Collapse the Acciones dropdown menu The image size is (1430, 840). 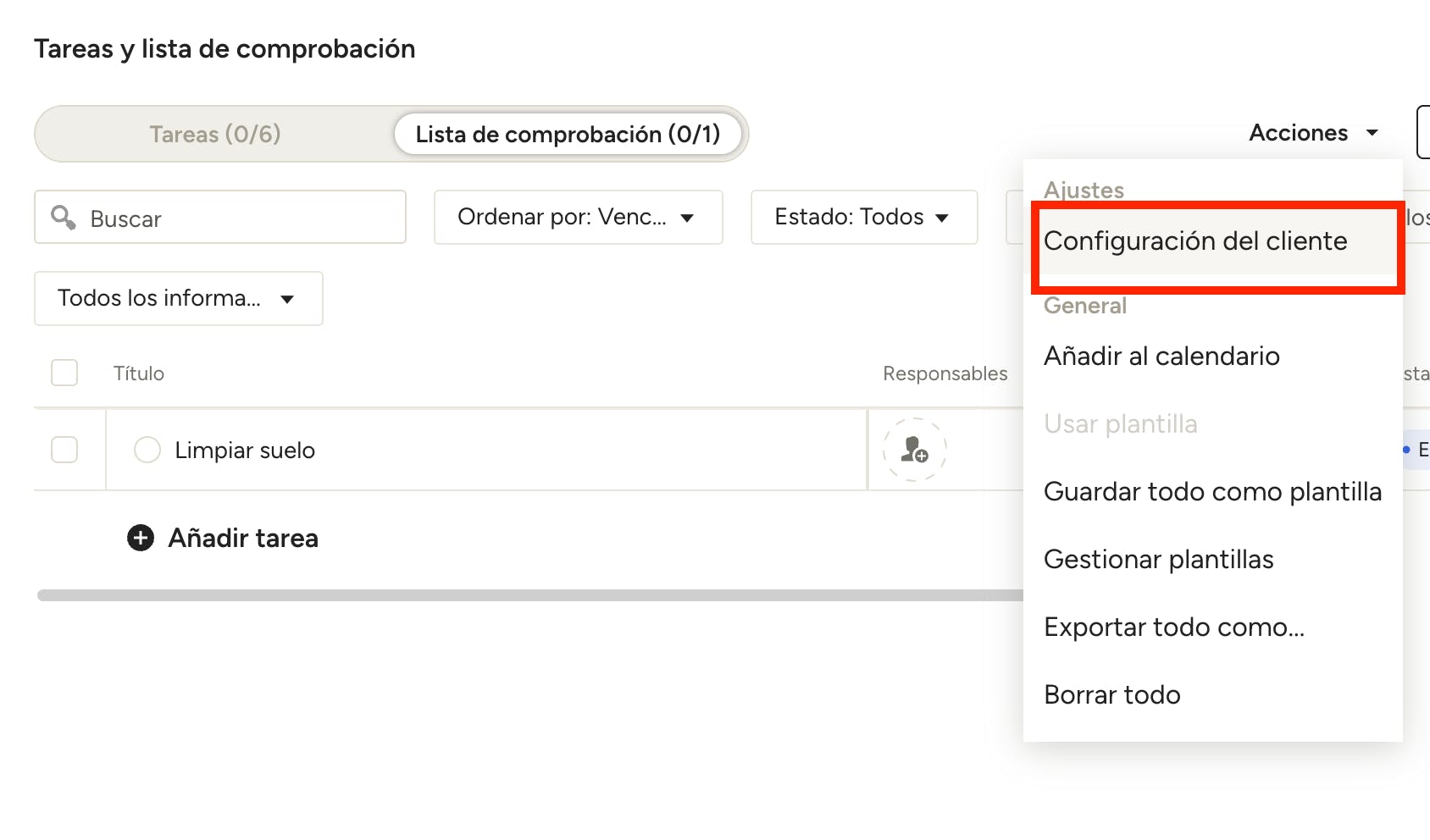point(1313,133)
